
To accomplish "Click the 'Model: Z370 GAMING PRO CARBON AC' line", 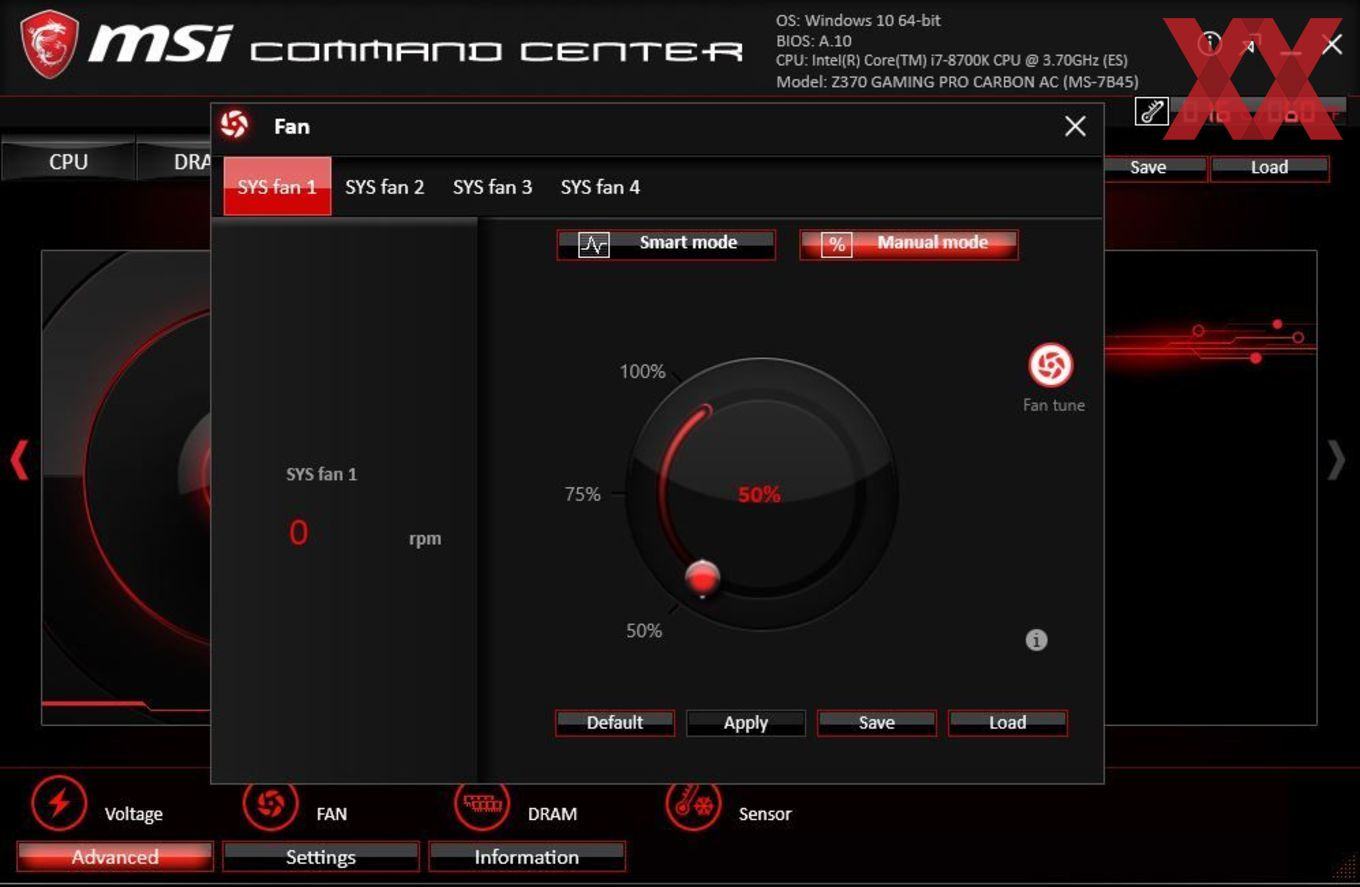I will (x=957, y=82).
